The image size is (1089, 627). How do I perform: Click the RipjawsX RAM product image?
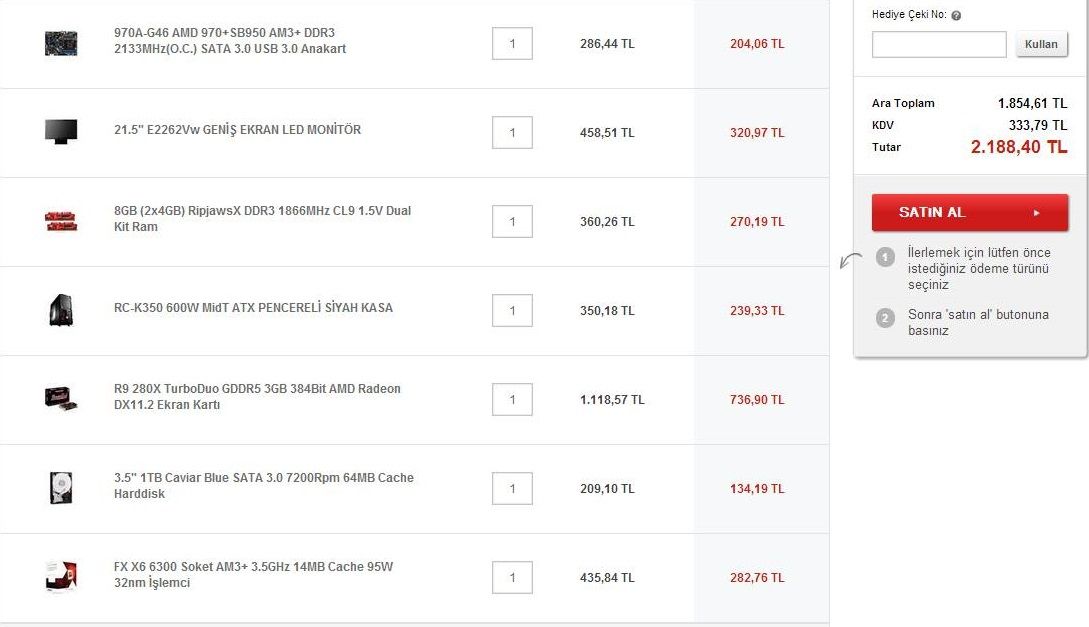pyautogui.click(x=61, y=221)
